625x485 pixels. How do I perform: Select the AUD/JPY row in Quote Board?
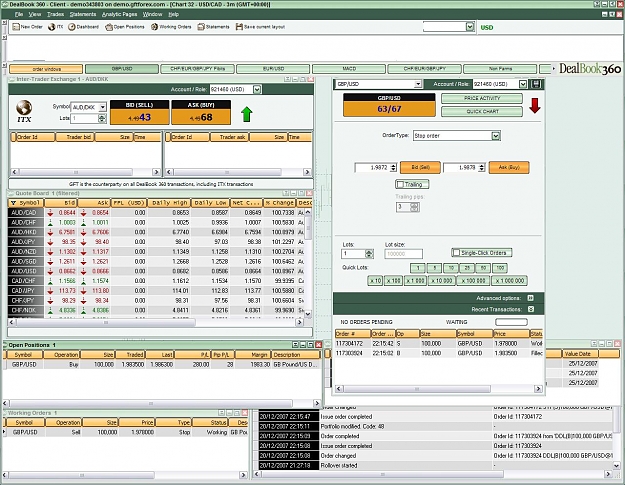tap(157, 242)
